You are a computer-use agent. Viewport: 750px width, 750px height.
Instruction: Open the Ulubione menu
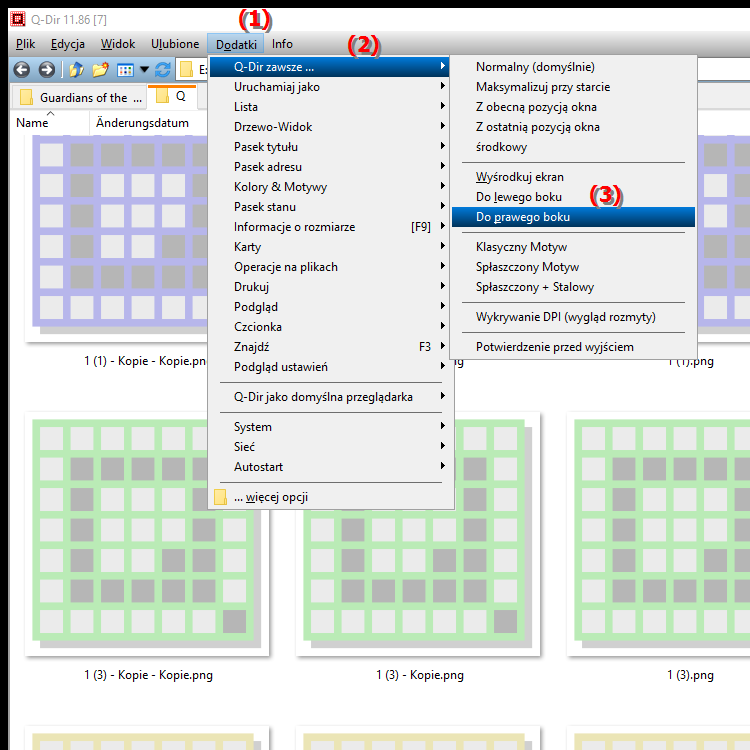(175, 44)
